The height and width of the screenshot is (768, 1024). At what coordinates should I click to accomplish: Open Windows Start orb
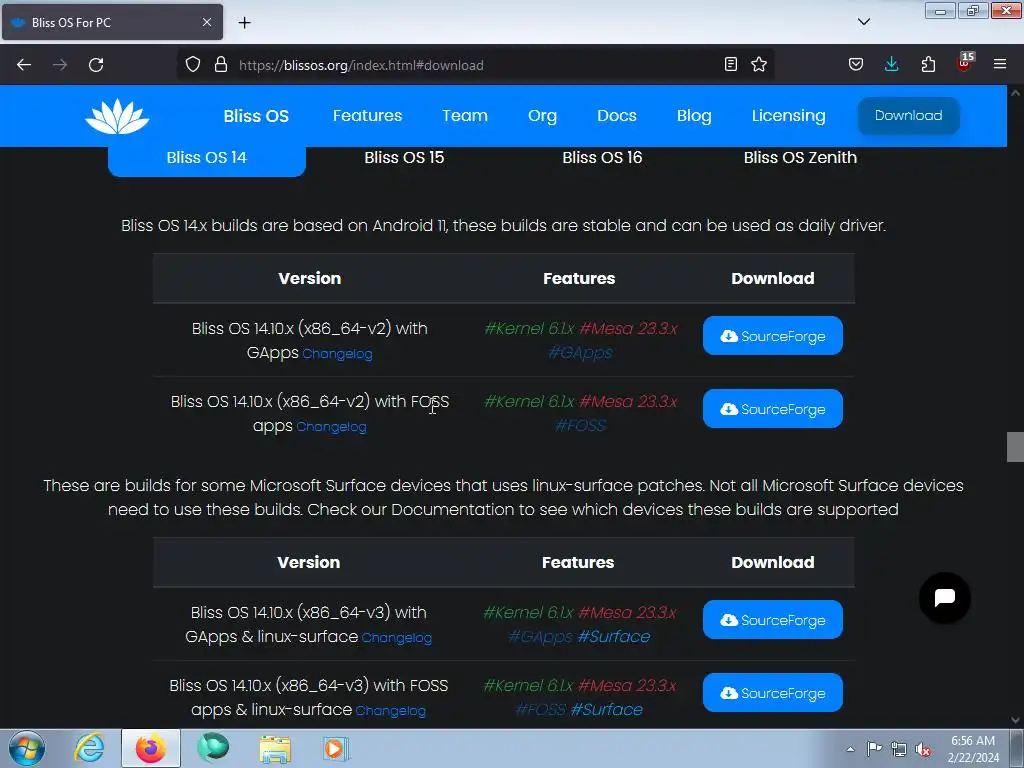click(x=27, y=748)
